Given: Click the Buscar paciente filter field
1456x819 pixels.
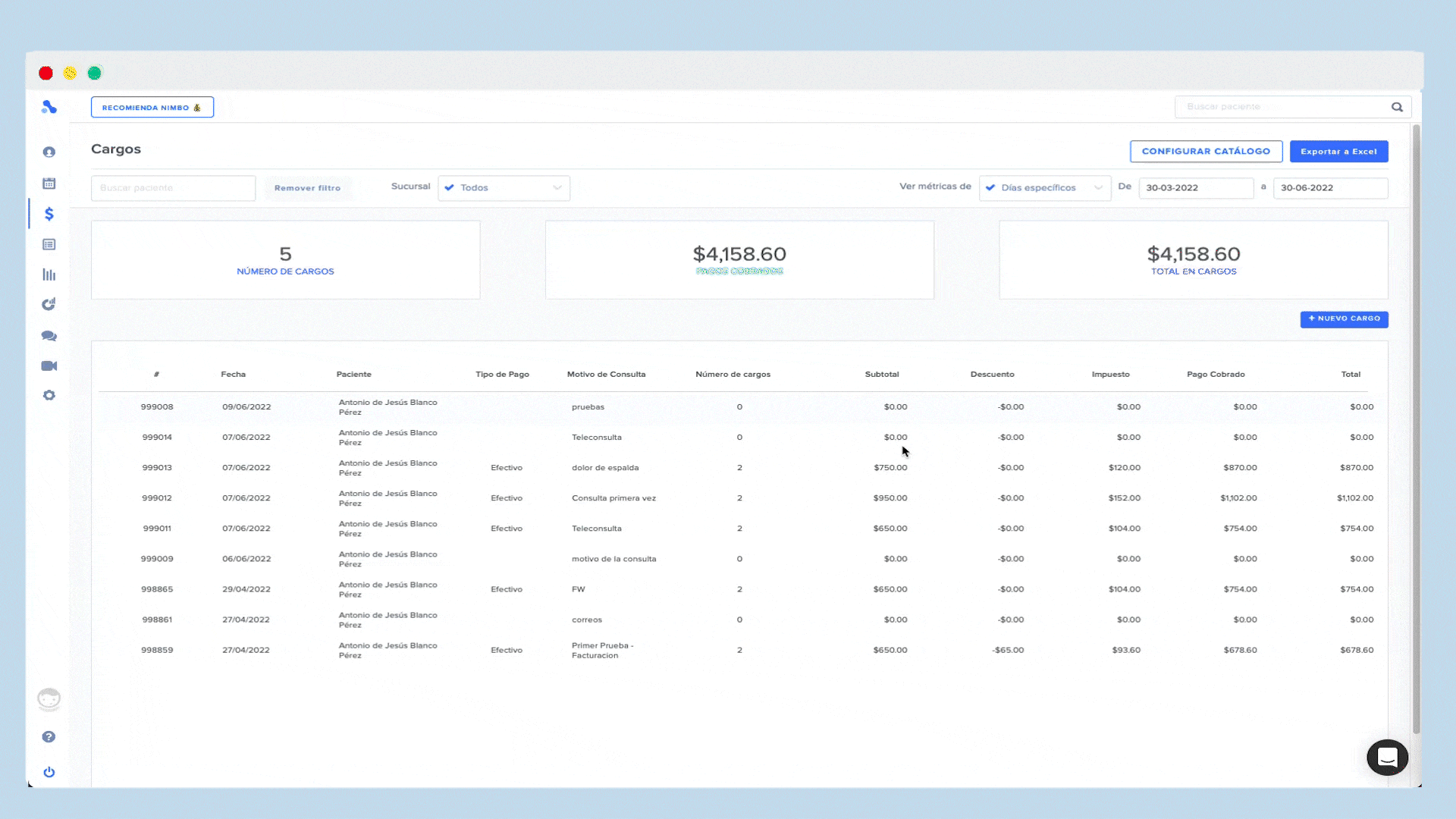Looking at the screenshot, I should click(x=173, y=188).
